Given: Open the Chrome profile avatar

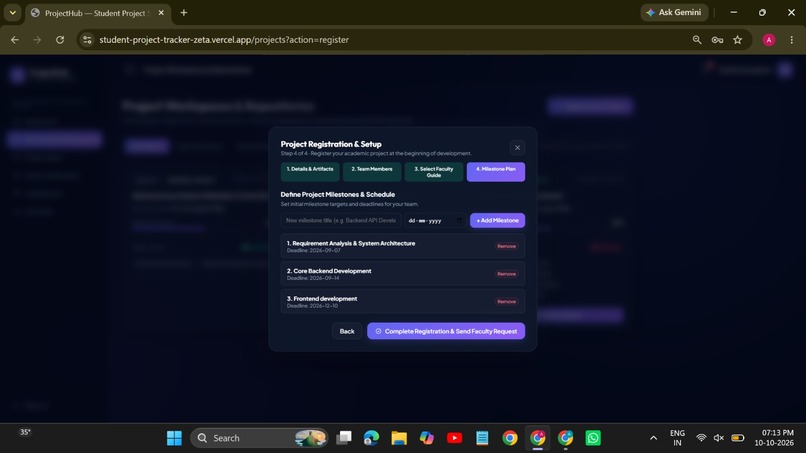Looking at the screenshot, I should [768, 40].
